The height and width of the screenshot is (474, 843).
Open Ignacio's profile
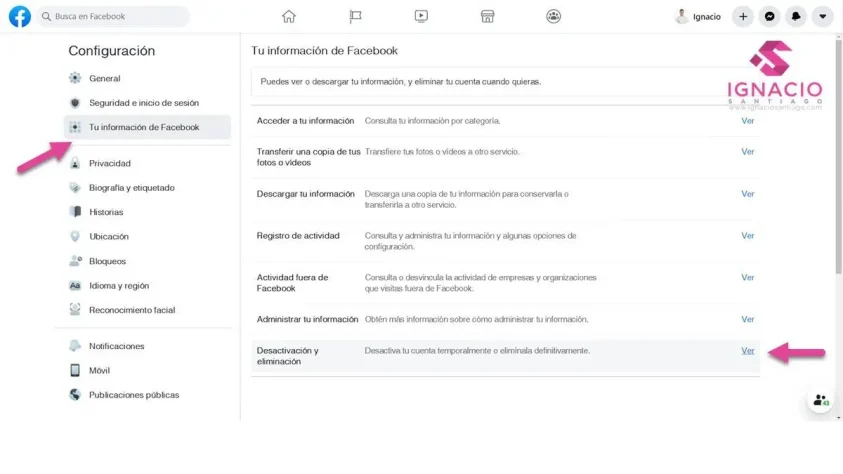(698, 17)
